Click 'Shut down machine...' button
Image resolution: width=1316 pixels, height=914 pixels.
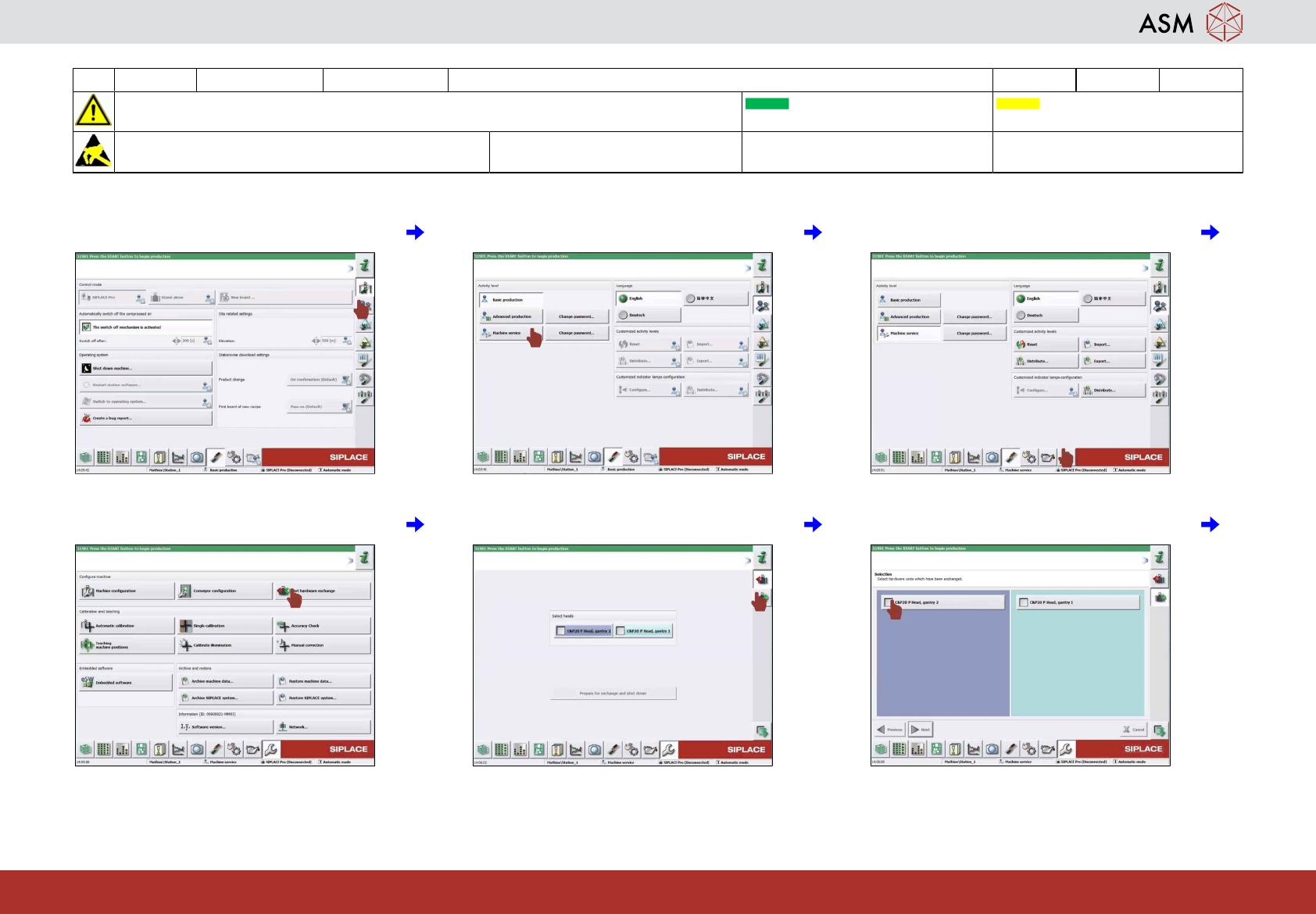(145, 368)
